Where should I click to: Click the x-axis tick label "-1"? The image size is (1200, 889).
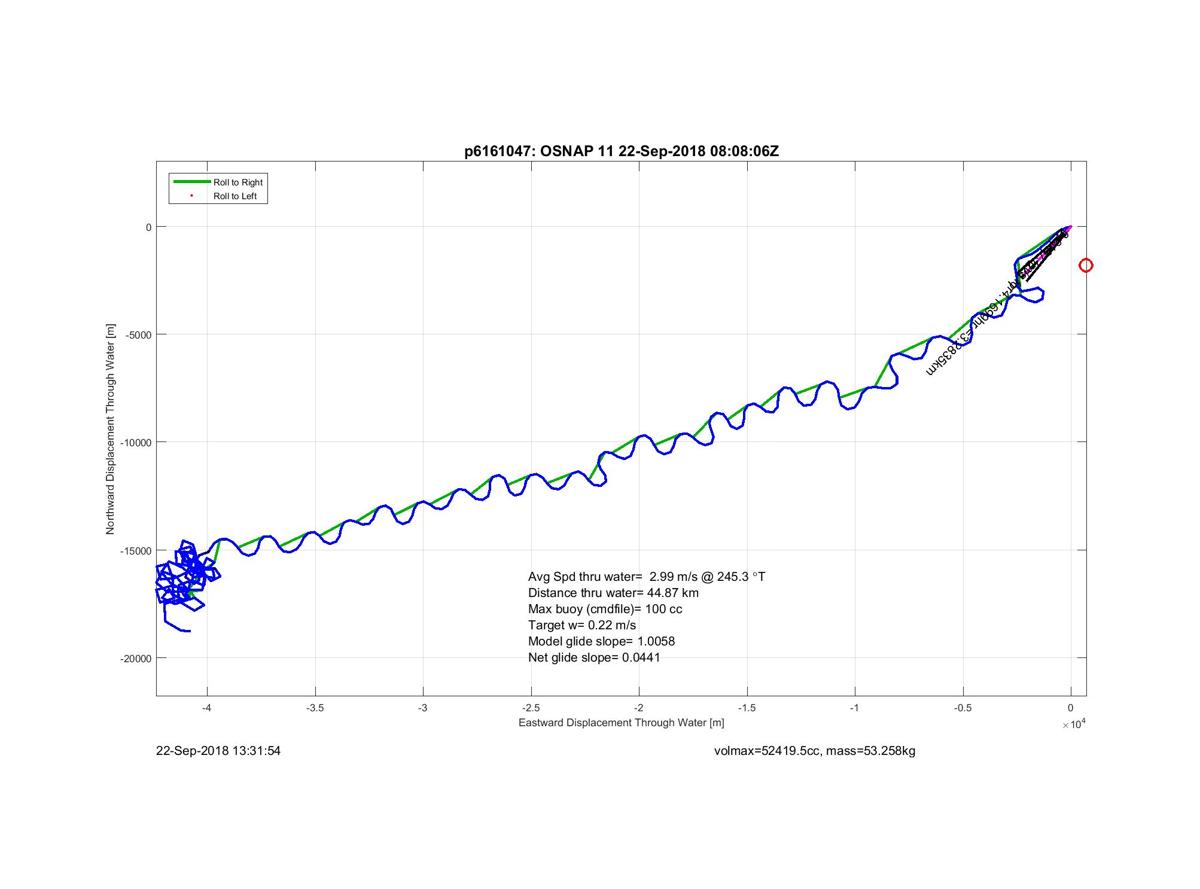[x=855, y=707]
